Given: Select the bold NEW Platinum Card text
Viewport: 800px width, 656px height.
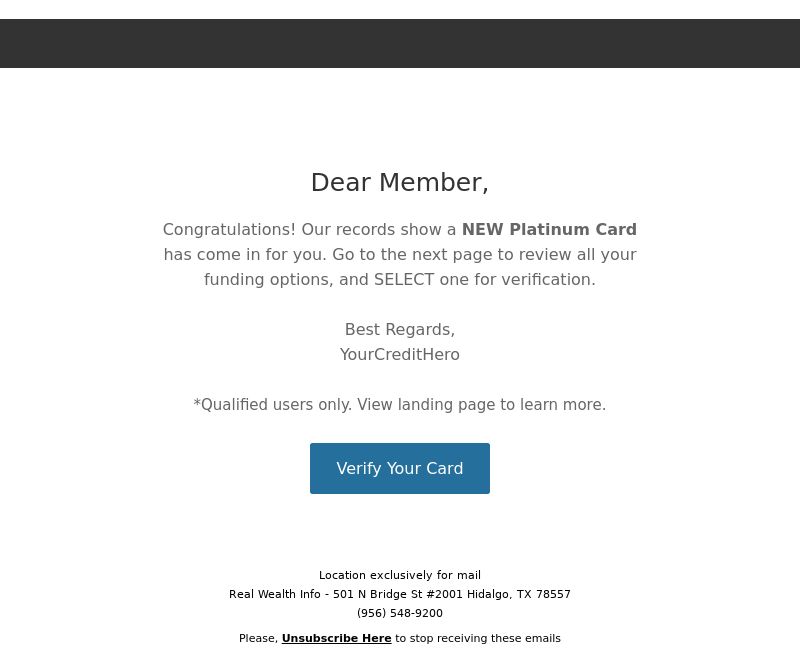Looking at the screenshot, I should click(549, 229).
